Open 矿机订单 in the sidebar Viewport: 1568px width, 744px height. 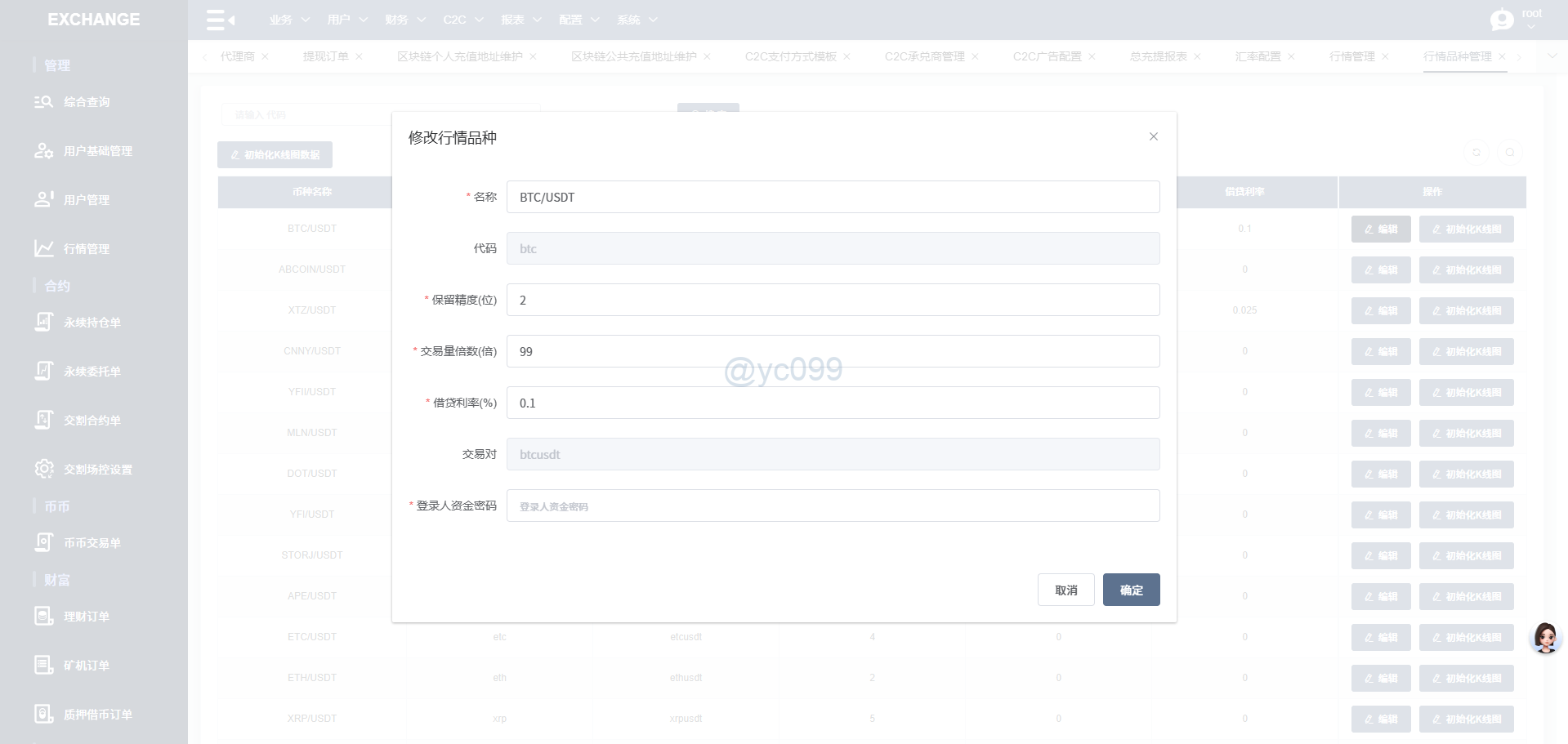[87, 666]
